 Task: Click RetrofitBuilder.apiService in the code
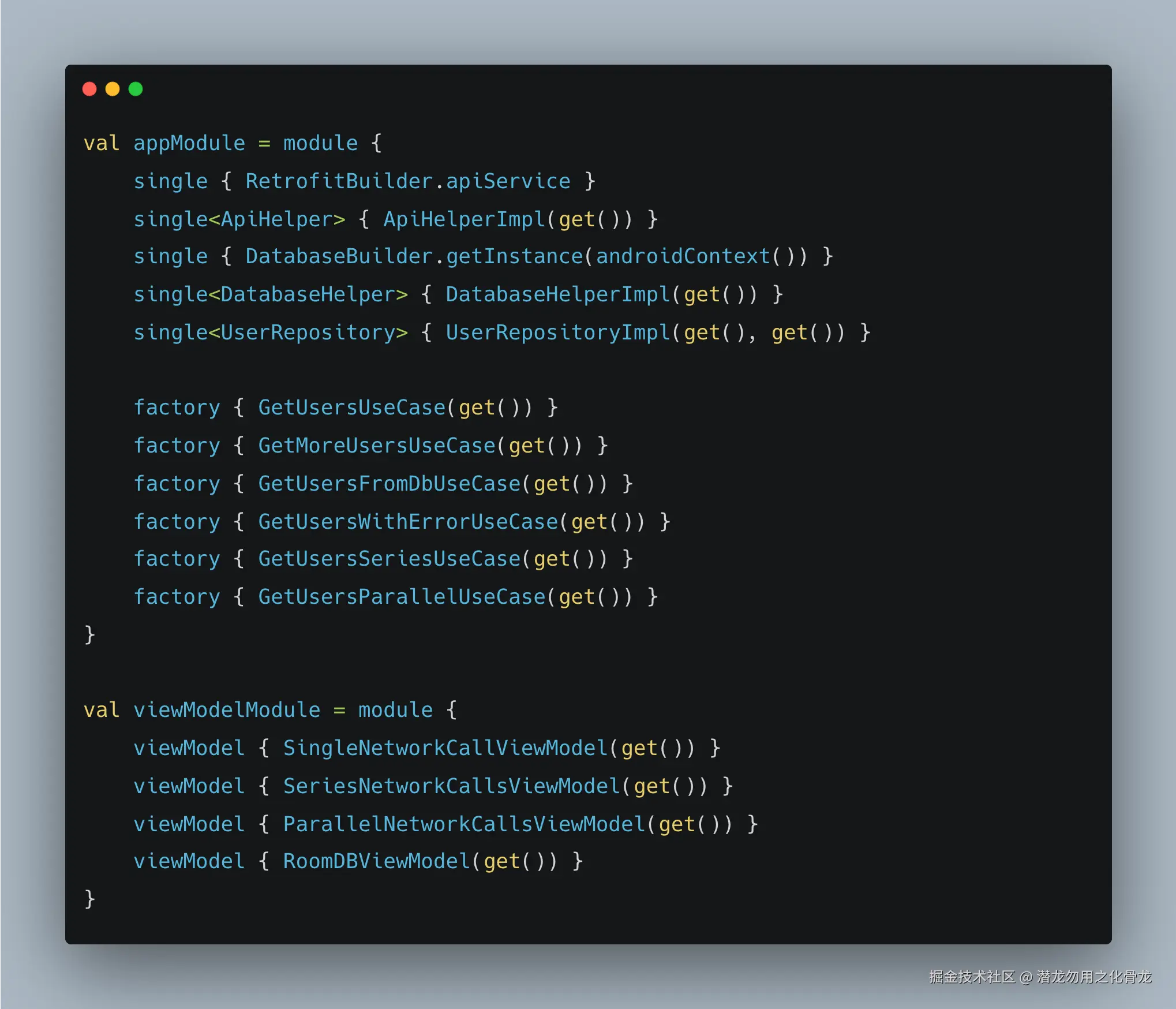click(407, 181)
